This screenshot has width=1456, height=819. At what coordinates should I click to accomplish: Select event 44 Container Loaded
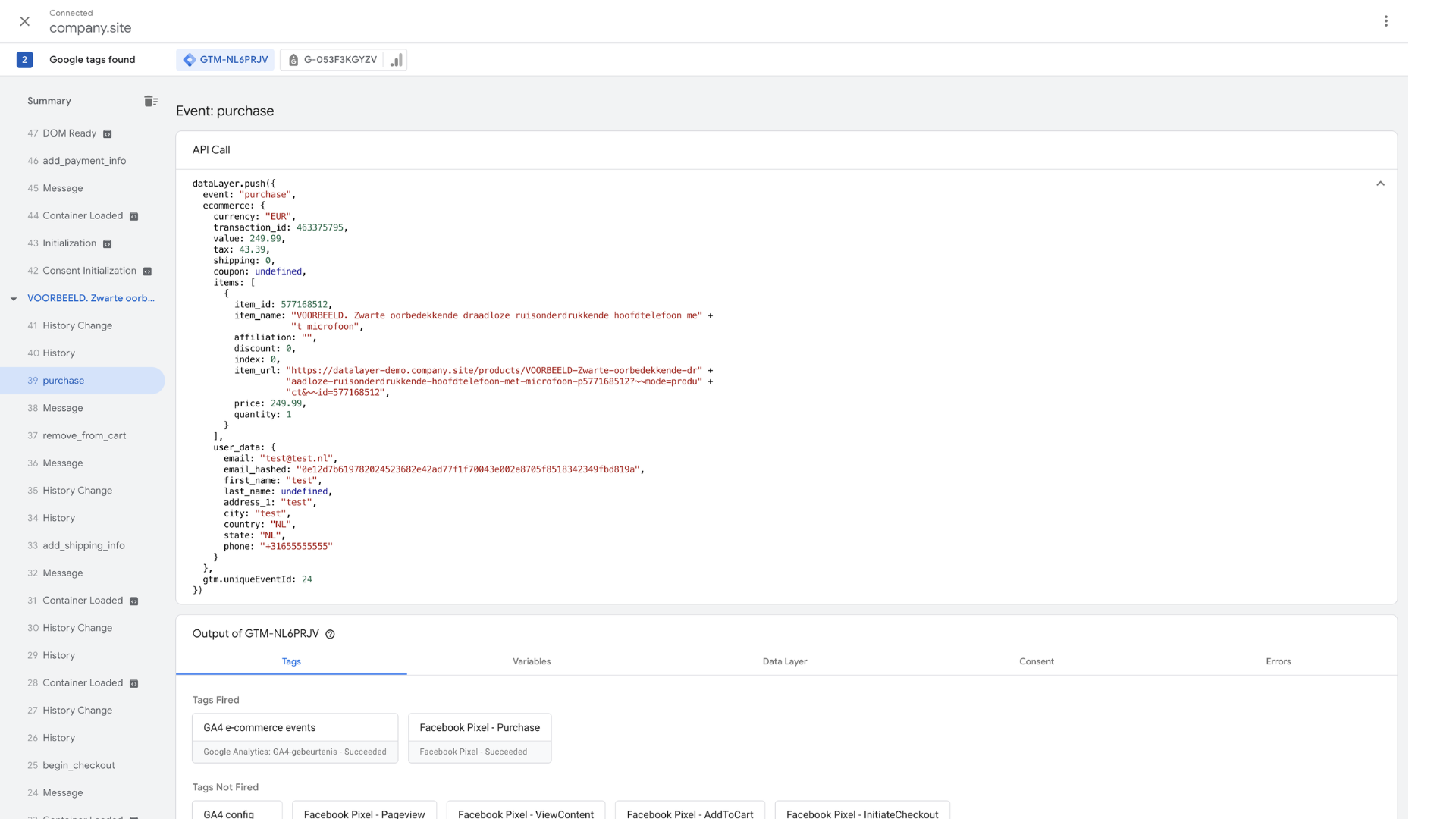point(75,215)
